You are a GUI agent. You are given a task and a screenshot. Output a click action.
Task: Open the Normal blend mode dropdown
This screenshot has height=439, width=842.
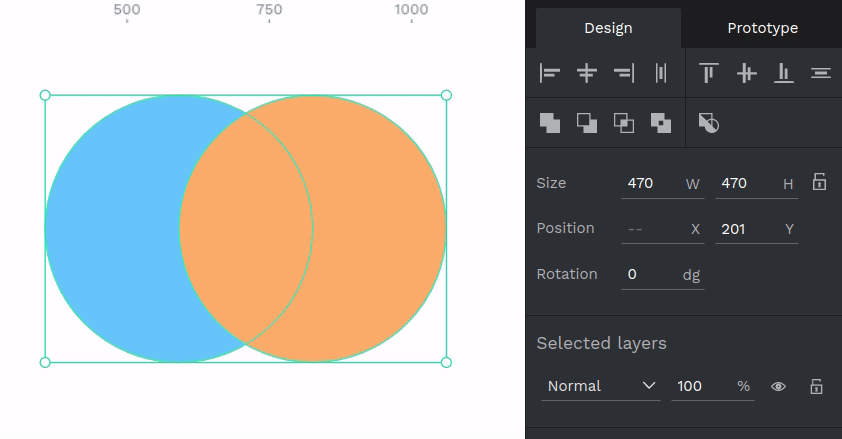[600, 386]
